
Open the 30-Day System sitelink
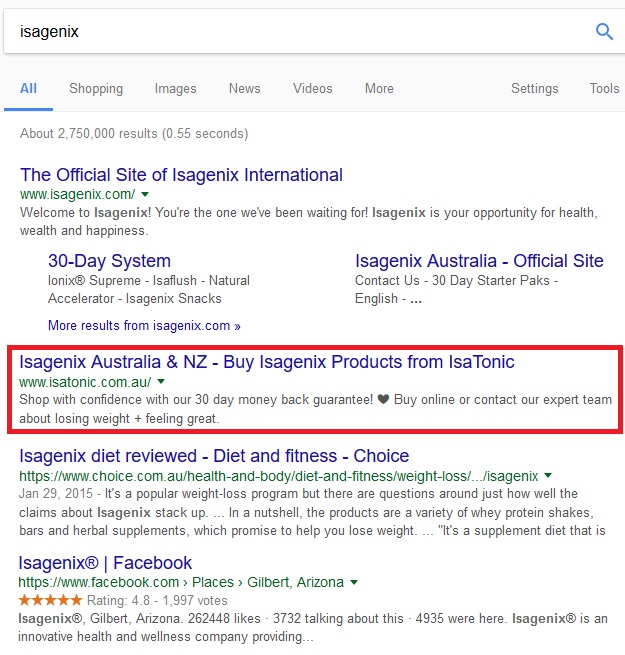click(x=109, y=261)
